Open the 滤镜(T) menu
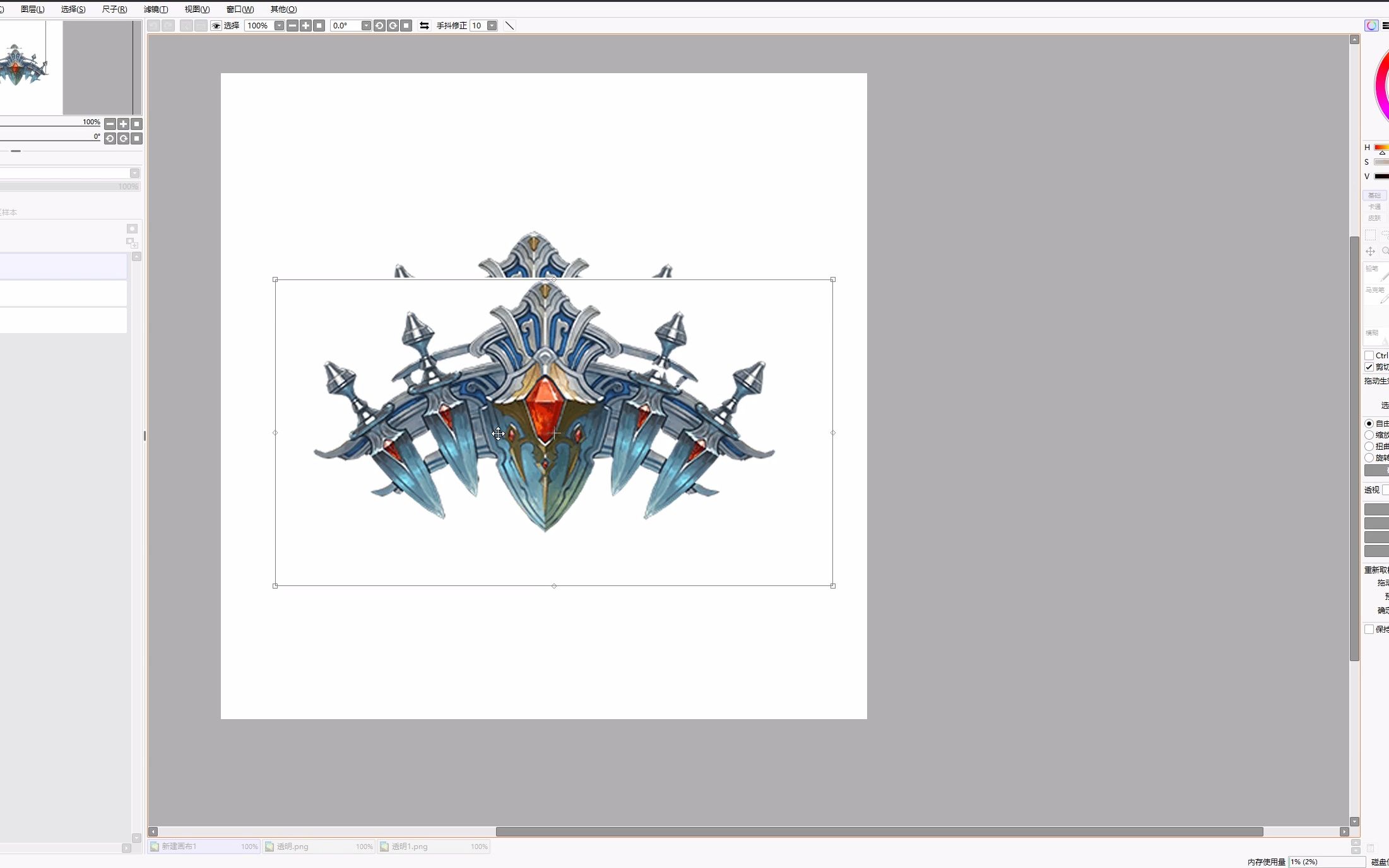 (x=155, y=9)
